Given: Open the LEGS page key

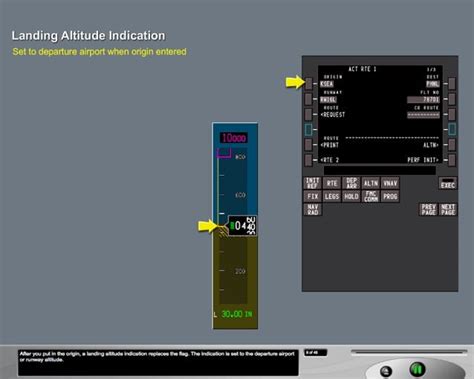Looking at the screenshot, I should [332, 196].
